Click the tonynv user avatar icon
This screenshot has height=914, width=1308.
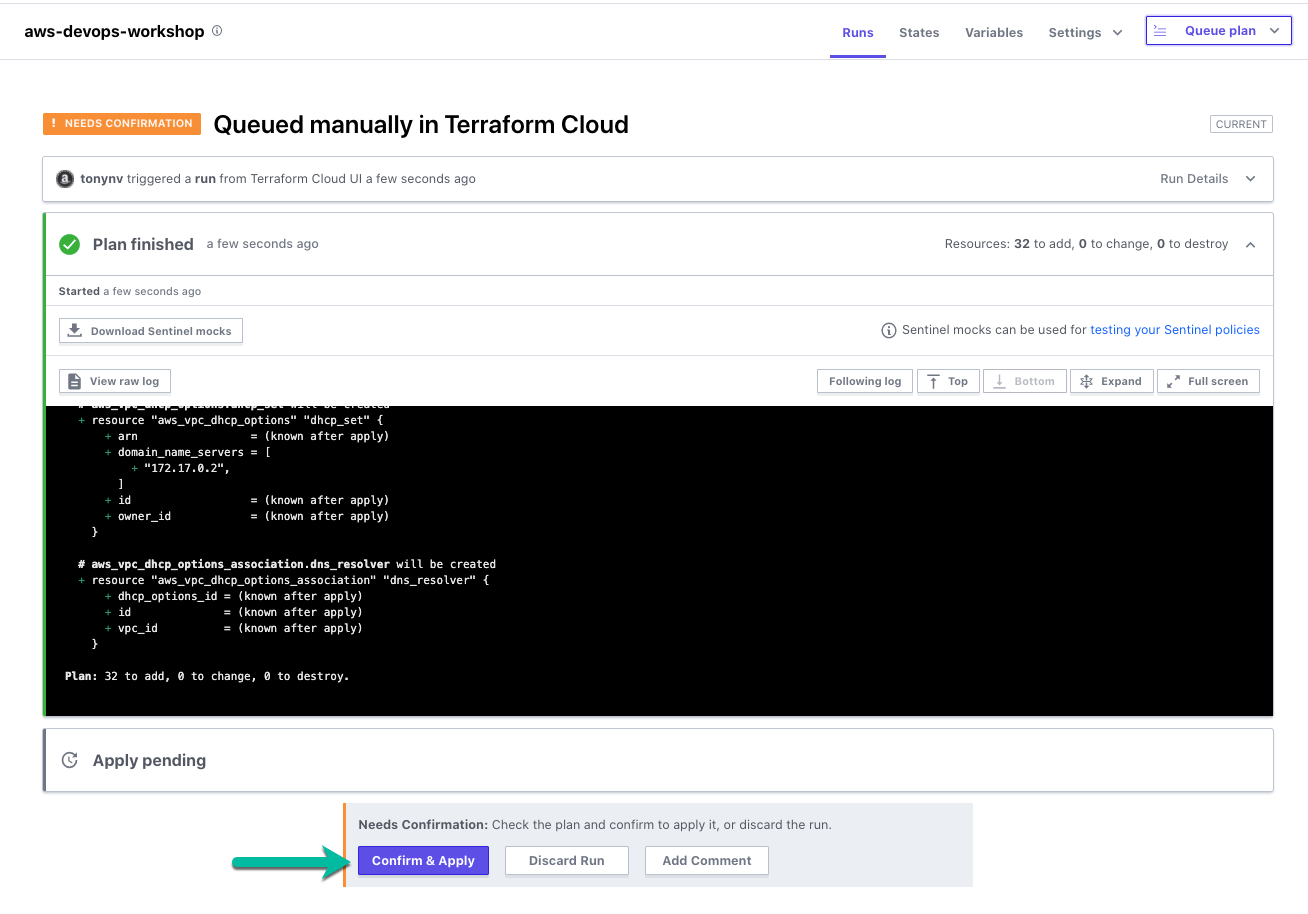[x=65, y=179]
